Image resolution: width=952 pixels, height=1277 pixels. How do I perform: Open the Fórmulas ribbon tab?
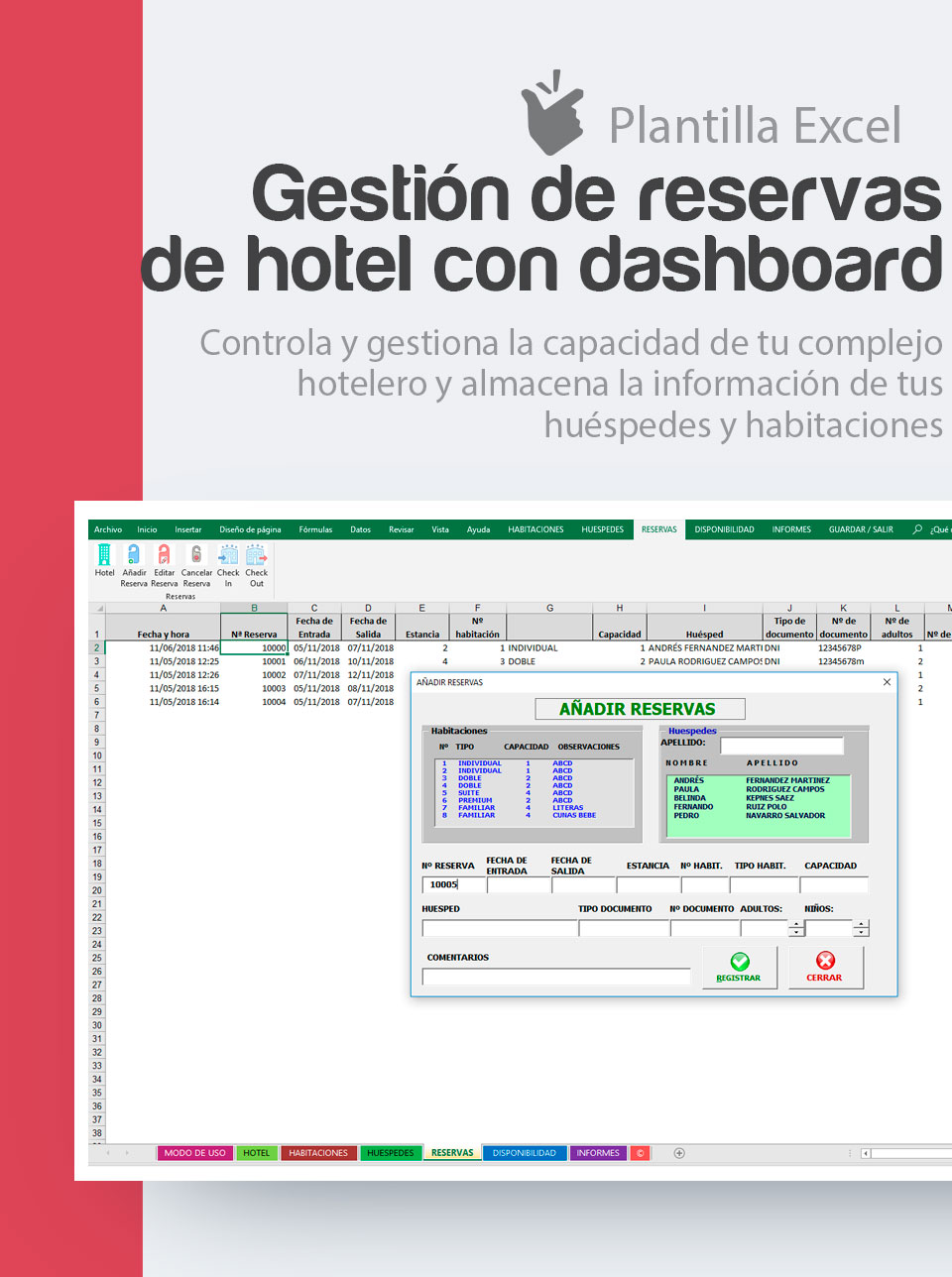(x=315, y=529)
